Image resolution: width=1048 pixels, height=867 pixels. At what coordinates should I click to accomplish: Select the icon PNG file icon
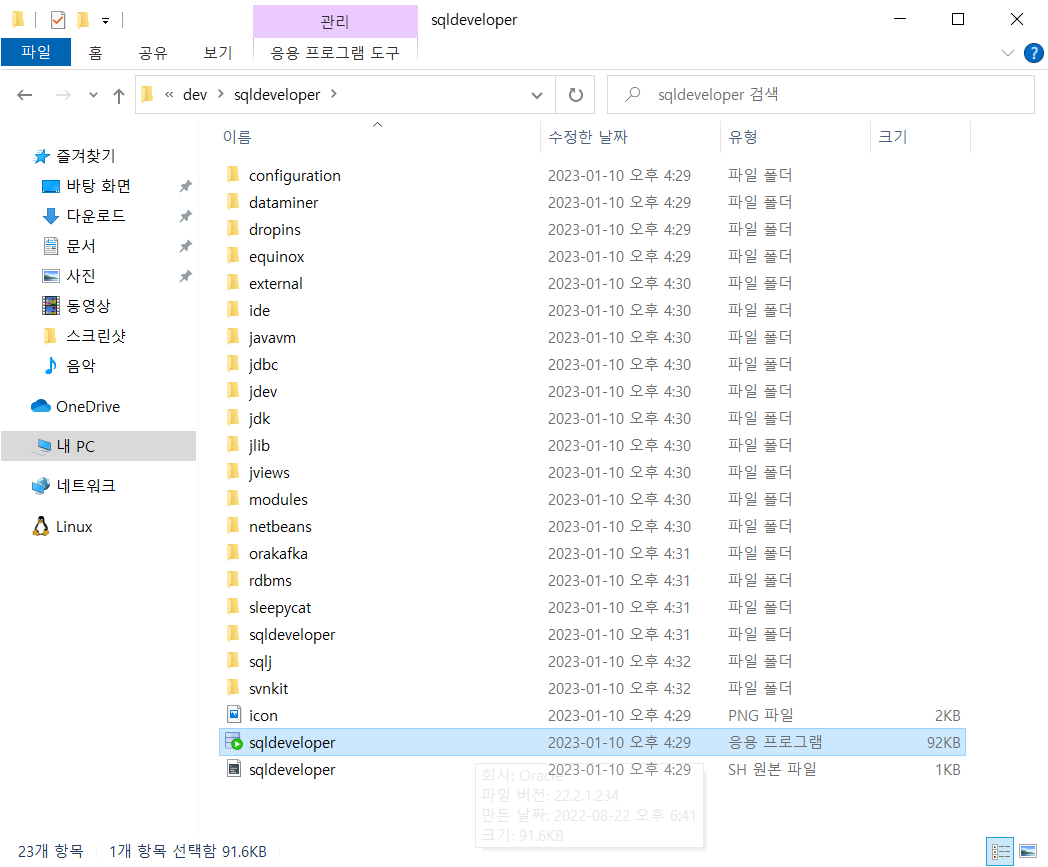pyautogui.click(x=234, y=715)
